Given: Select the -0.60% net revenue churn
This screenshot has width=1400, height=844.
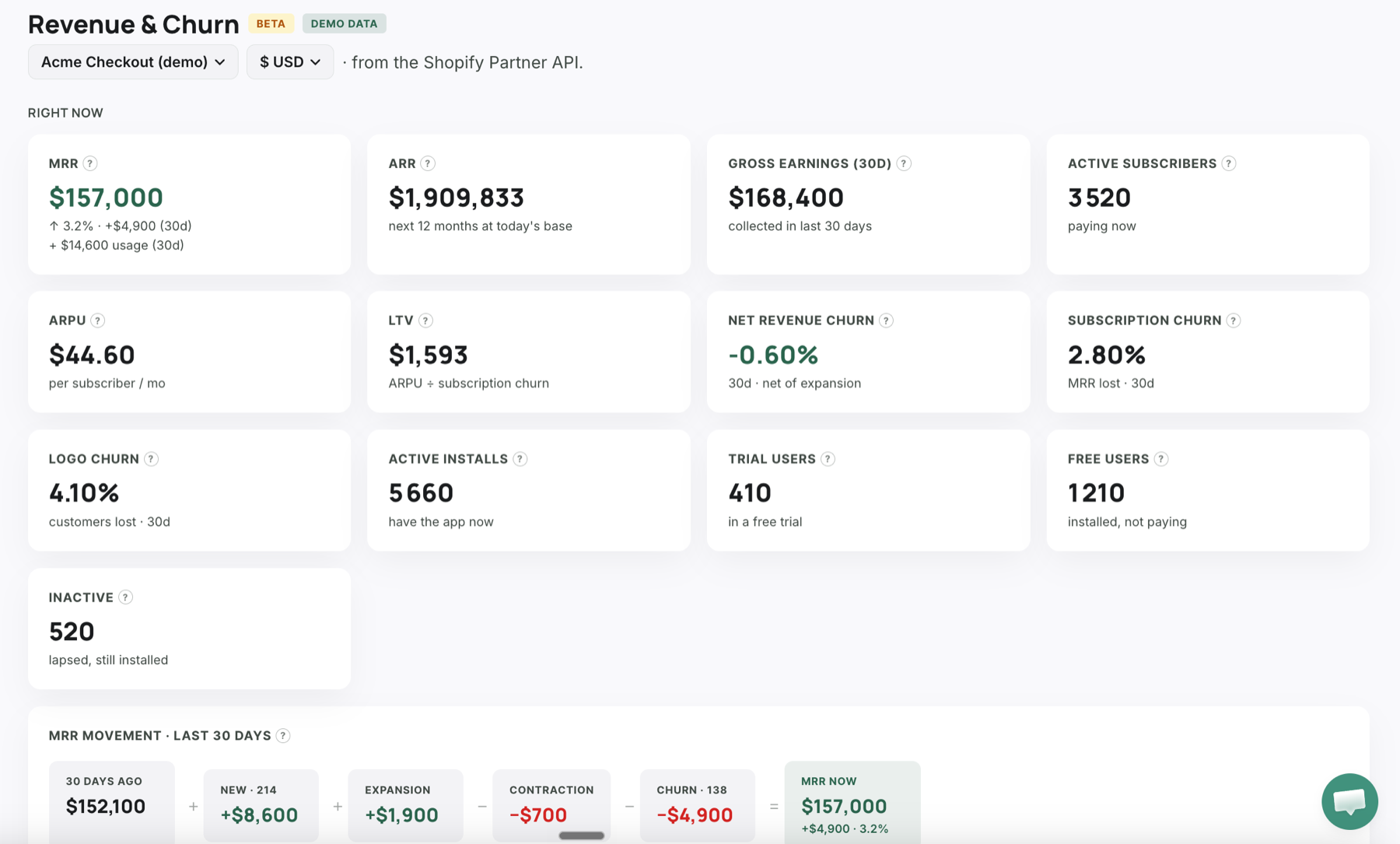Looking at the screenshot, I should pos(773,355).
